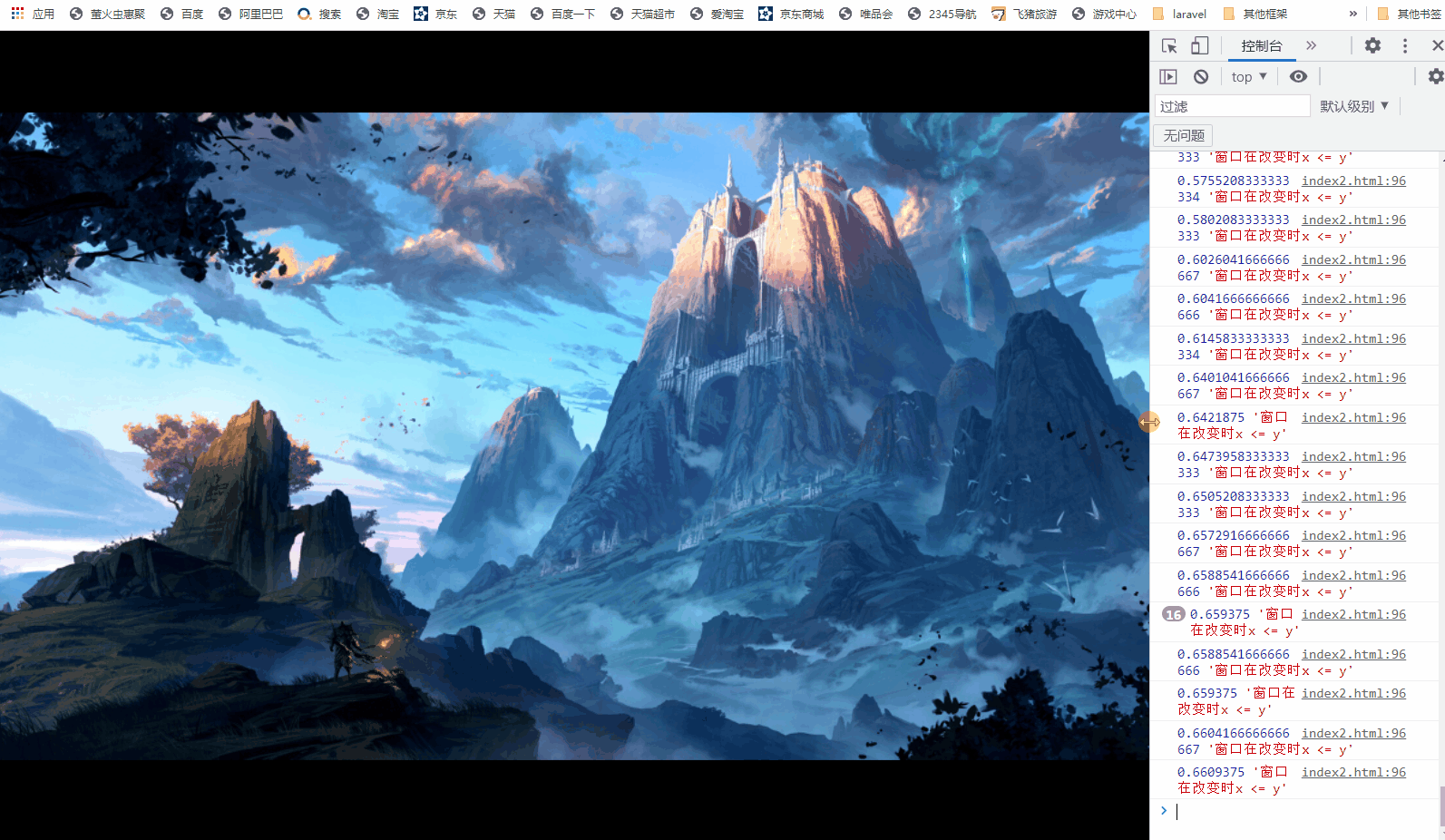Open the 唯品会 bookmark
The width and height of the screenshot is (1445, 840).
866,14
